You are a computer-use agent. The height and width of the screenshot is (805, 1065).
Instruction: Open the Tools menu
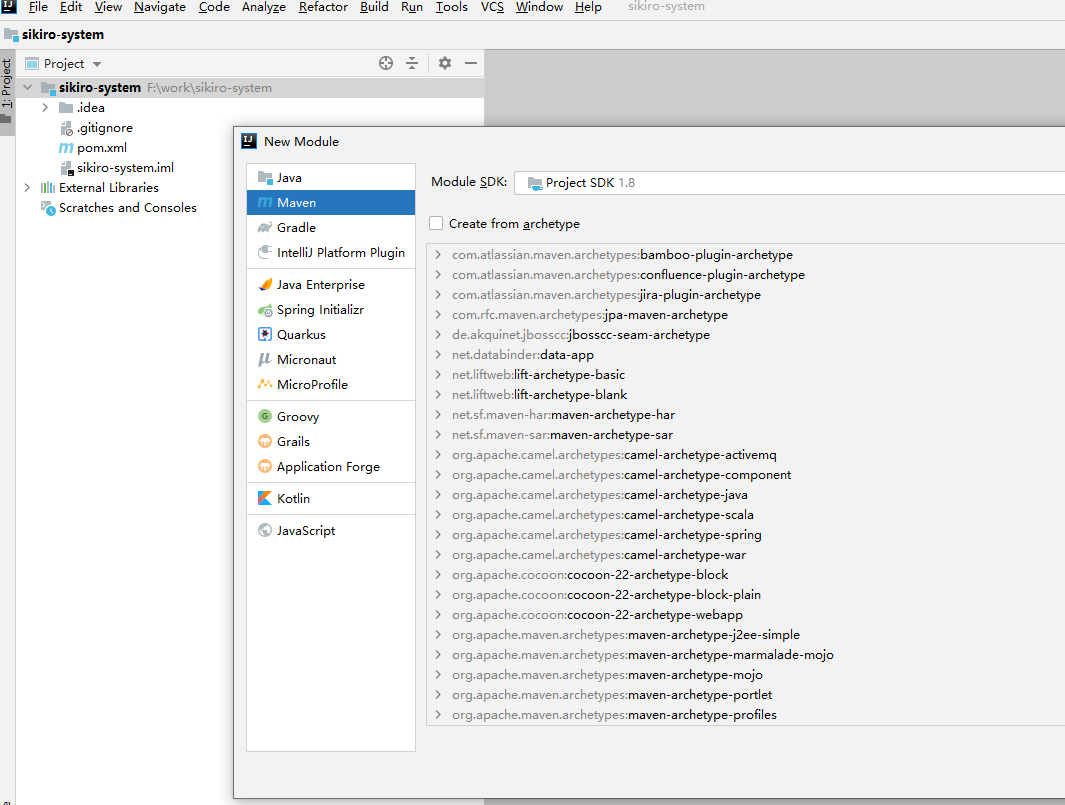coord(452,7)
